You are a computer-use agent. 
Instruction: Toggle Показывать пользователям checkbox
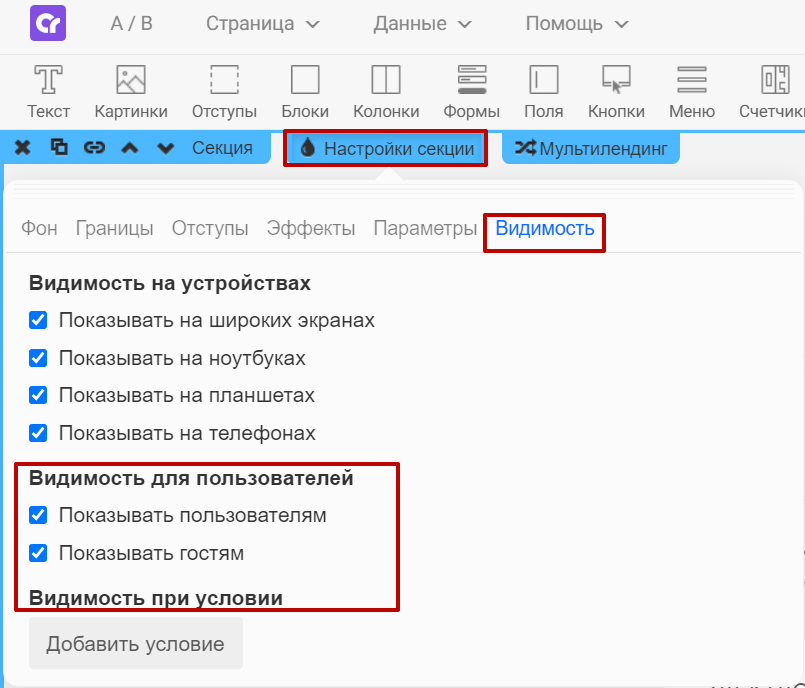(38, 515)
